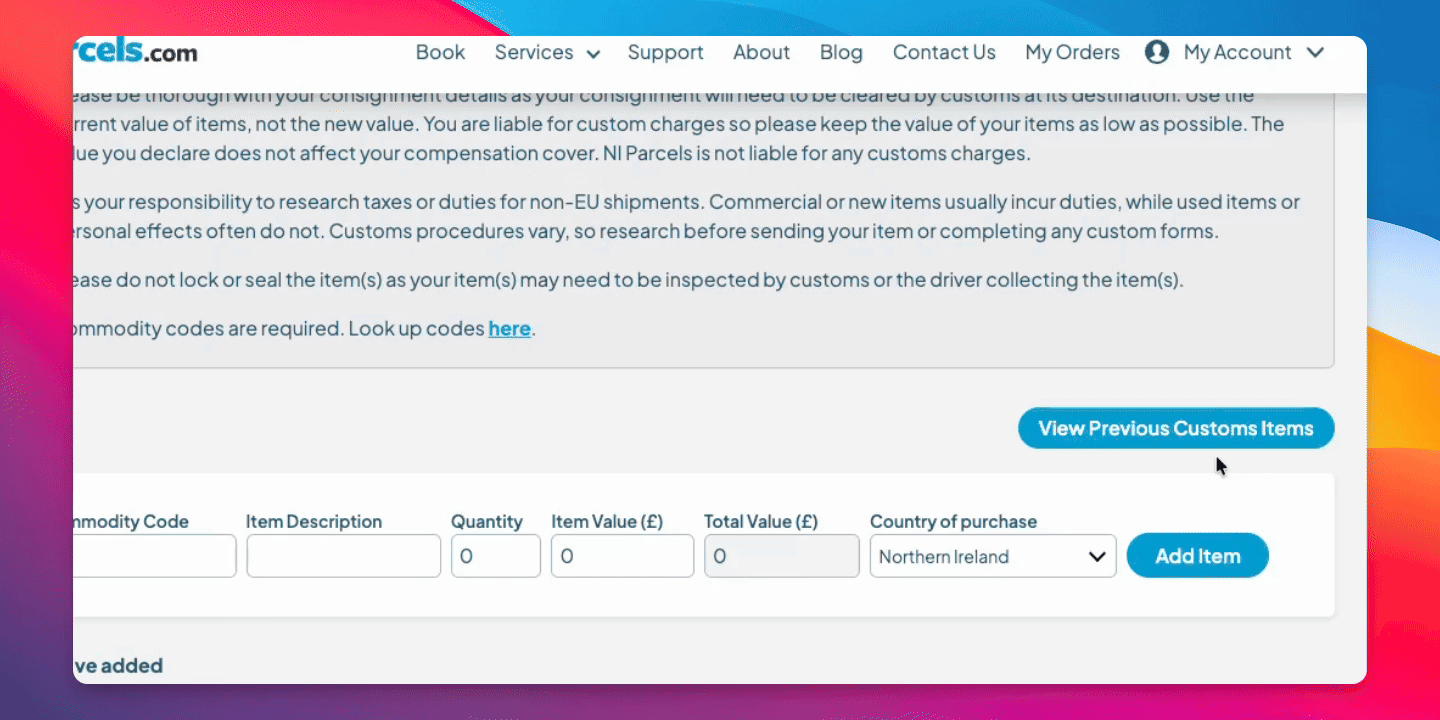This screenshot has height=720, width=1440.
Task: Focus the Item Value (£) field
Action: click(622, 556)
